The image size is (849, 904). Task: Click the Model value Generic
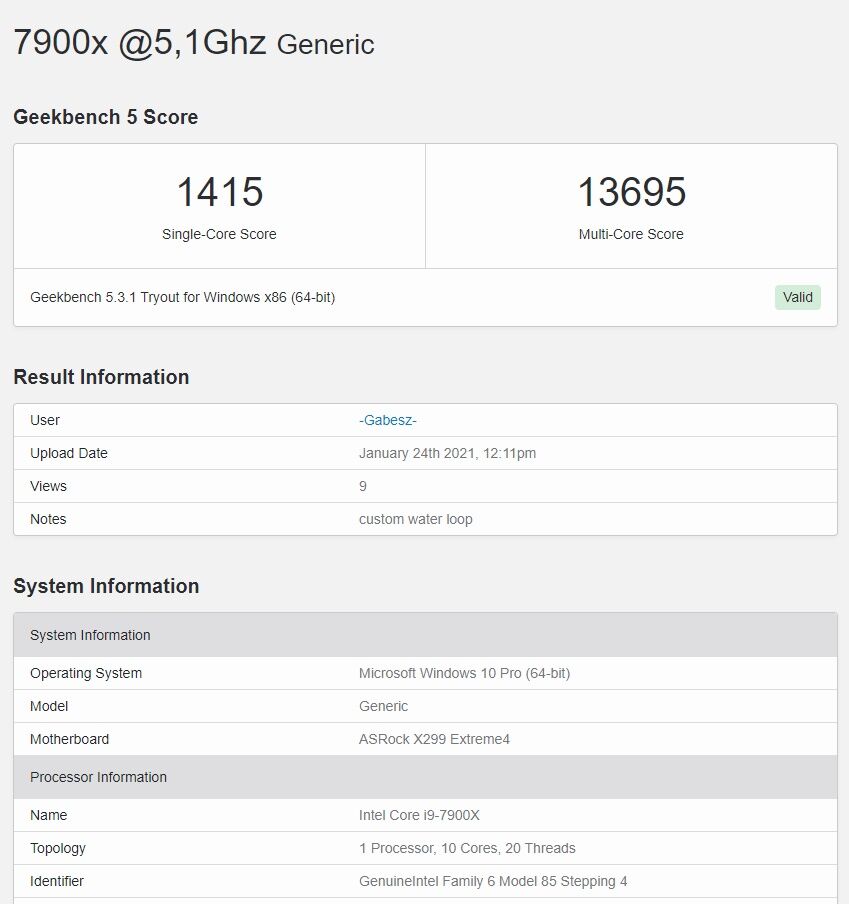point(383,706)
